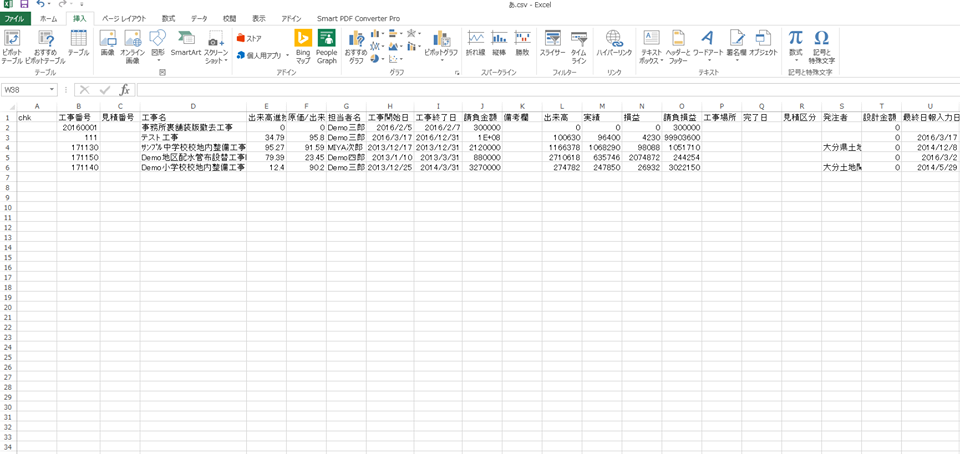Select the 工事番号 header cell
960x454 pixels.
click(x=78, y=117)
